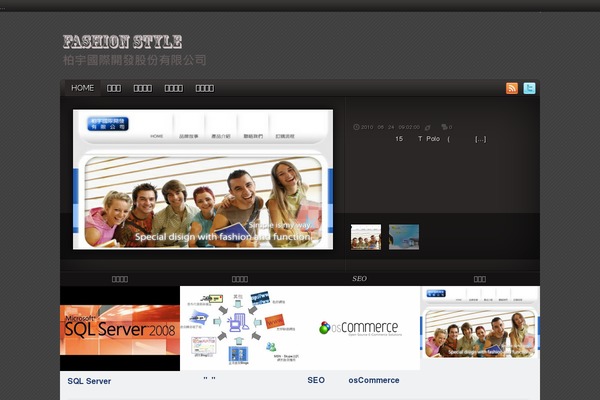Follow the [...] read more link

coord(481,139)
